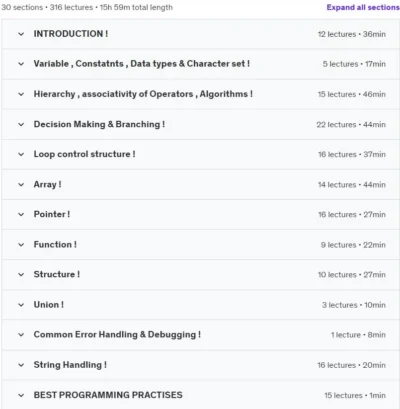Expand Variable, Constants, Data types section chevron
This screenshot has width=400, height=409.
click(21, 64)
